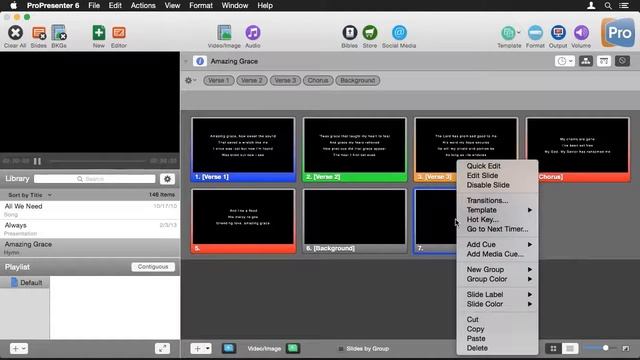The image size is (640, 360).
Task: Open the Editor toolbar icon
Action: (119, 33)
